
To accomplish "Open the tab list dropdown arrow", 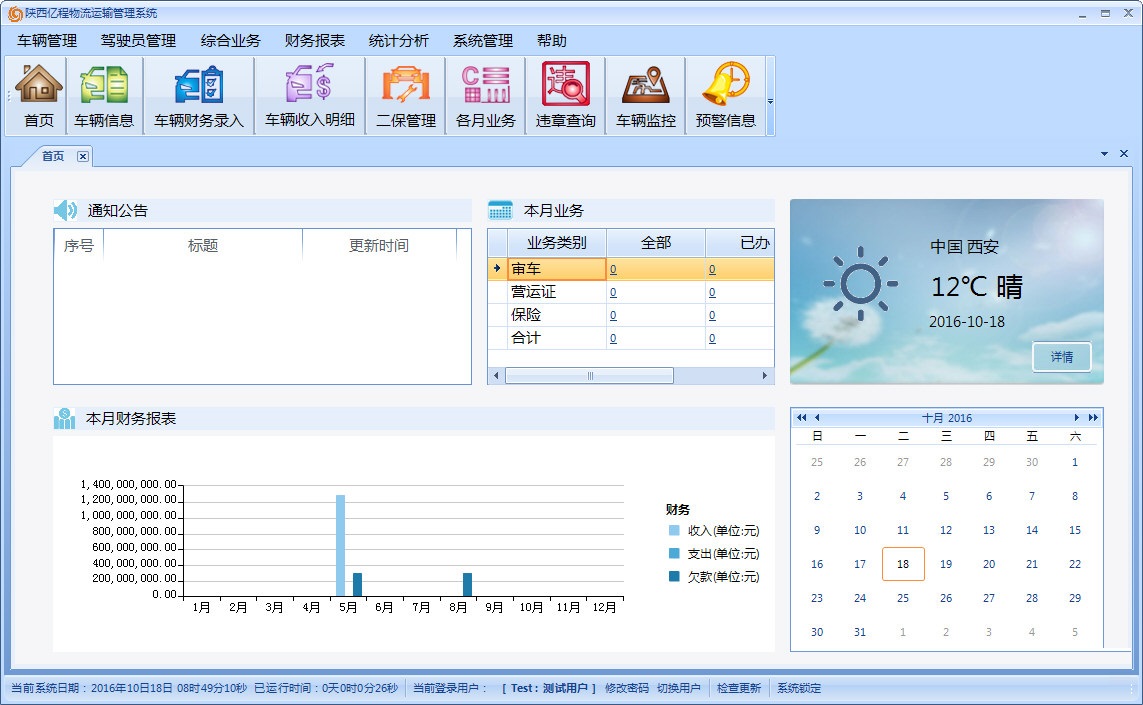I will 1104,154.
